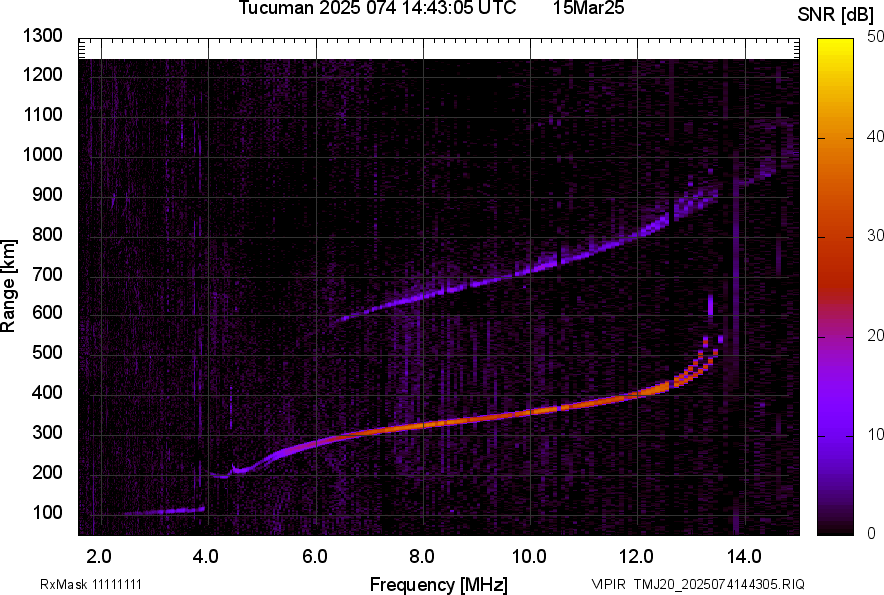The image size is (884, 595).
Task: Click the frequency tick label '6.0'
Action: 315,557
